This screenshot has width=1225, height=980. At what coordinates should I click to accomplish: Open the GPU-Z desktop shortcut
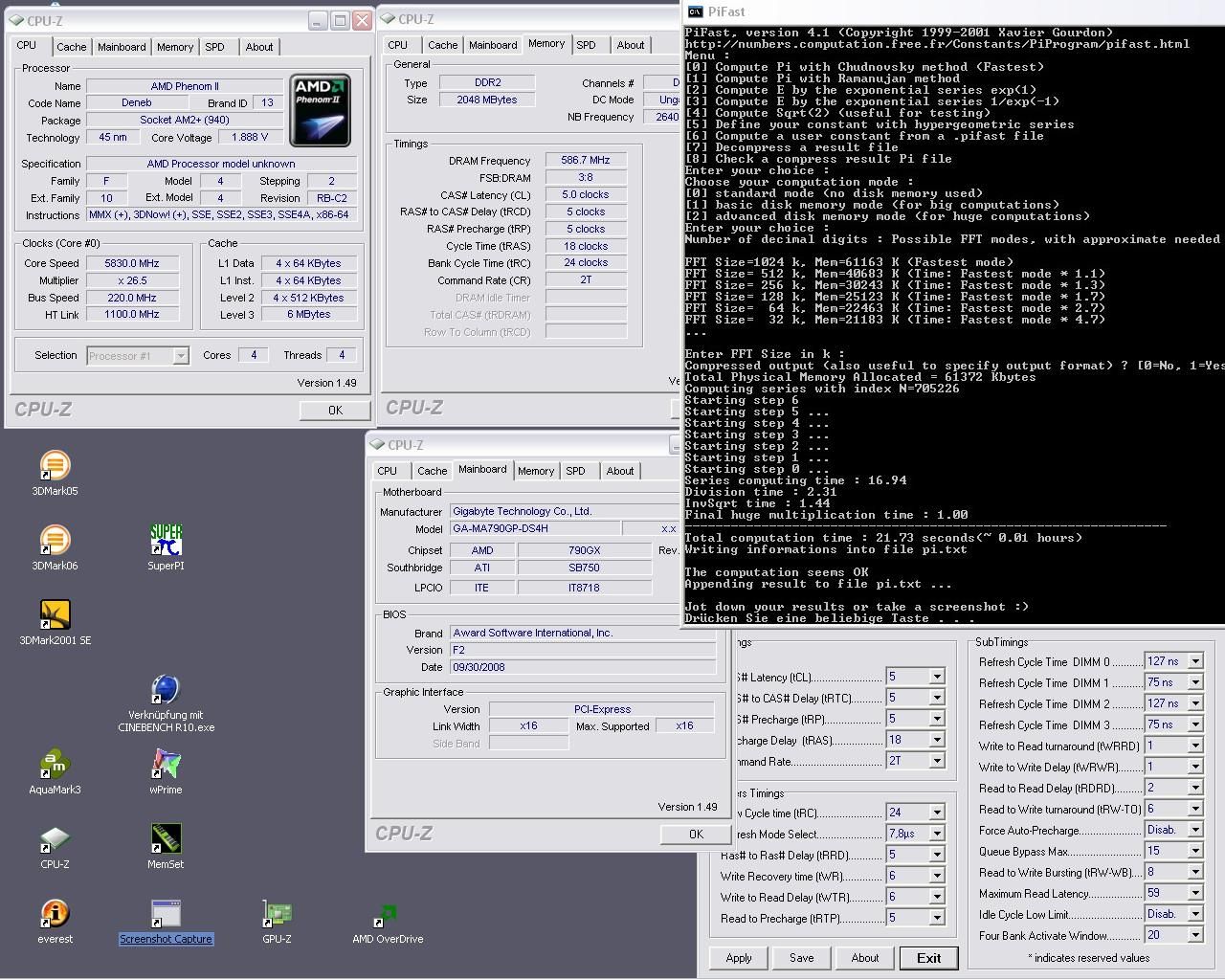277,921
